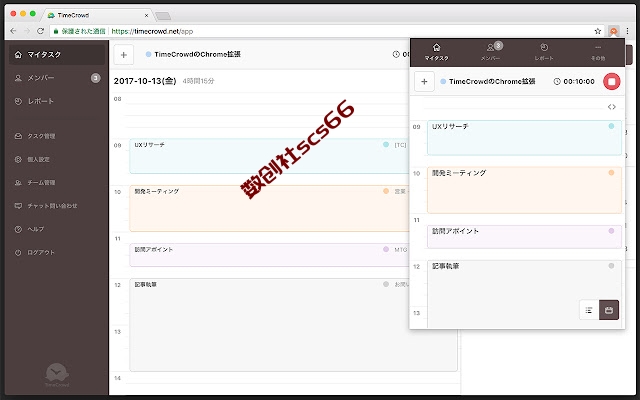Open 訪問アポイント entry in main timeline
The image size is (640, 400).
269,255
